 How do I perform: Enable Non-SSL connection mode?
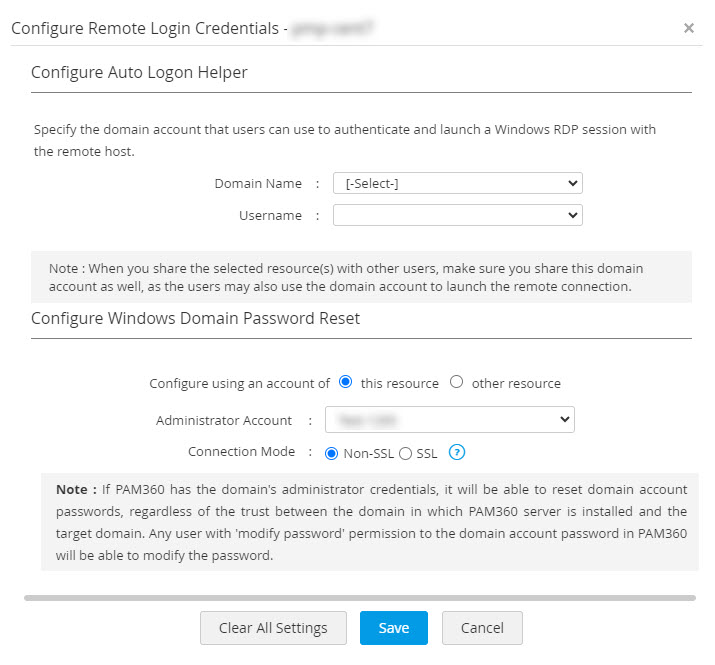tap(333, 453)
